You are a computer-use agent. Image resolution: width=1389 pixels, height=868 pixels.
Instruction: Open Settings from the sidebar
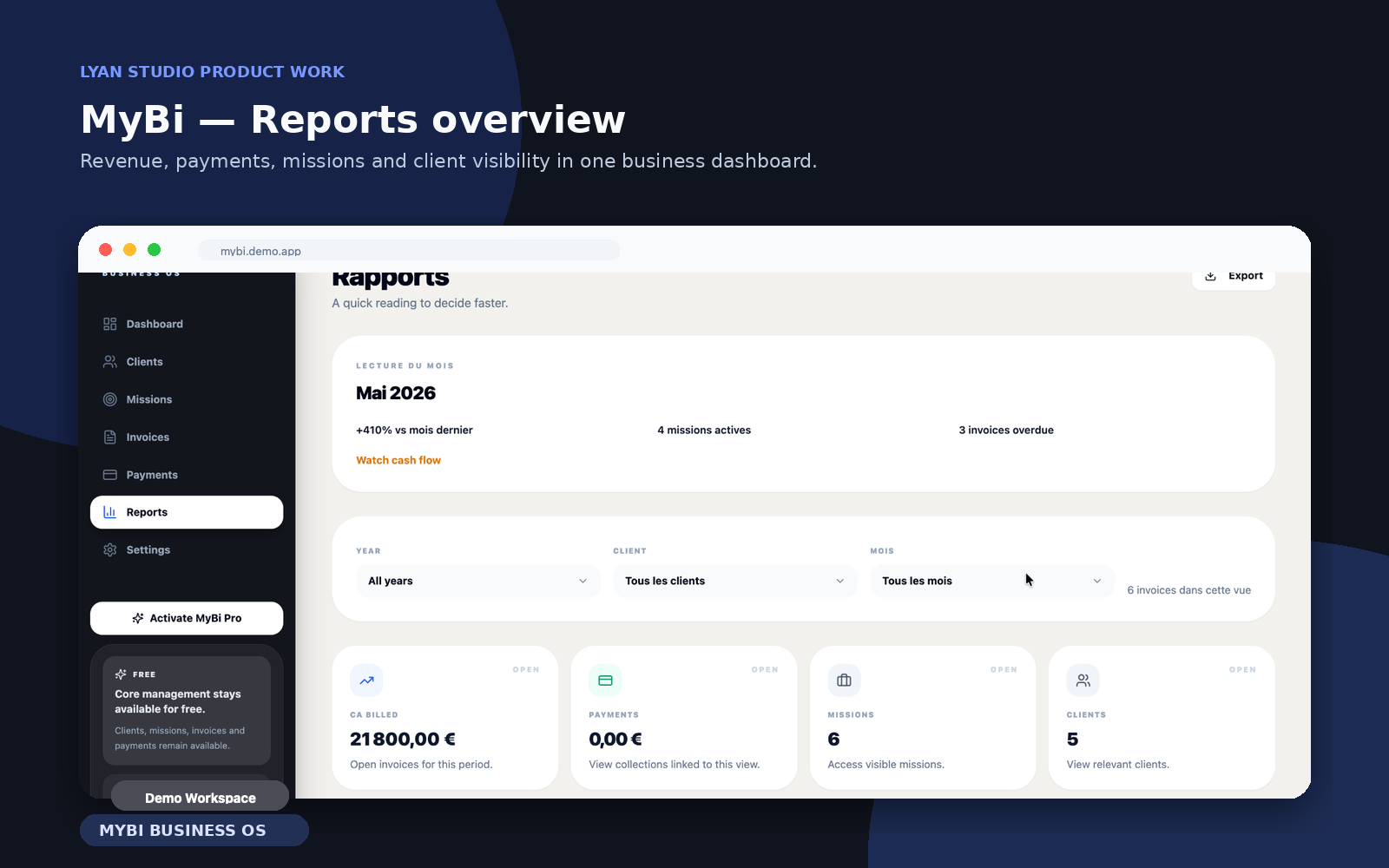coord(187,550)
